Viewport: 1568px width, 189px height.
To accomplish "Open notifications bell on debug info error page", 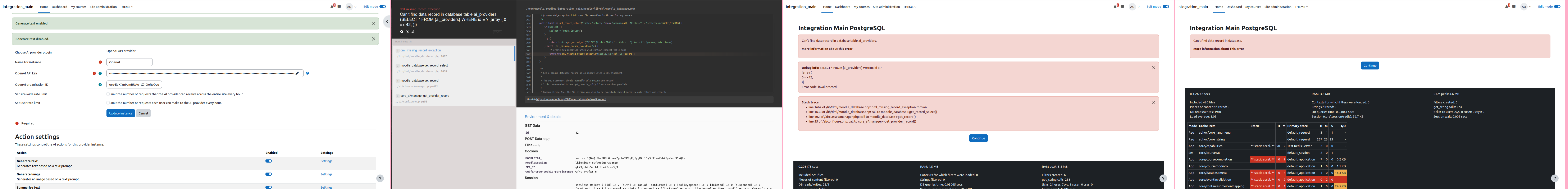I will pos(1115,7).
